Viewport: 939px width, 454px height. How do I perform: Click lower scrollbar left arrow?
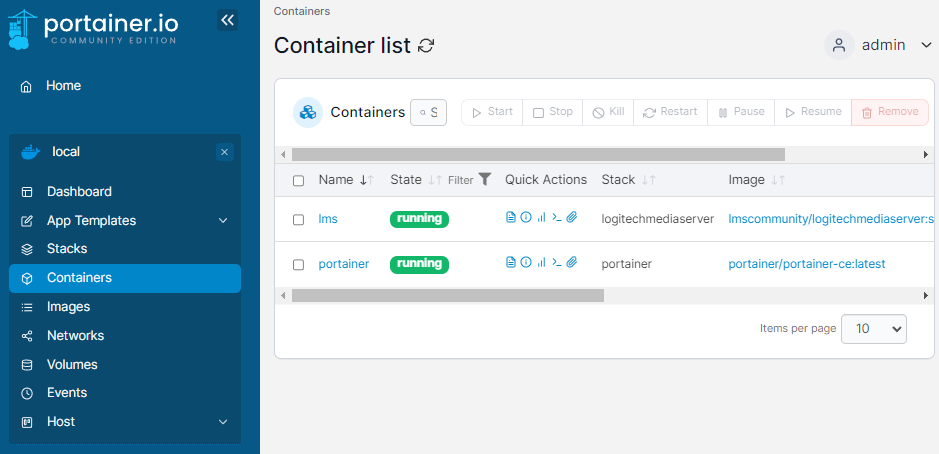pyautogui.click(x=283, y=295)
